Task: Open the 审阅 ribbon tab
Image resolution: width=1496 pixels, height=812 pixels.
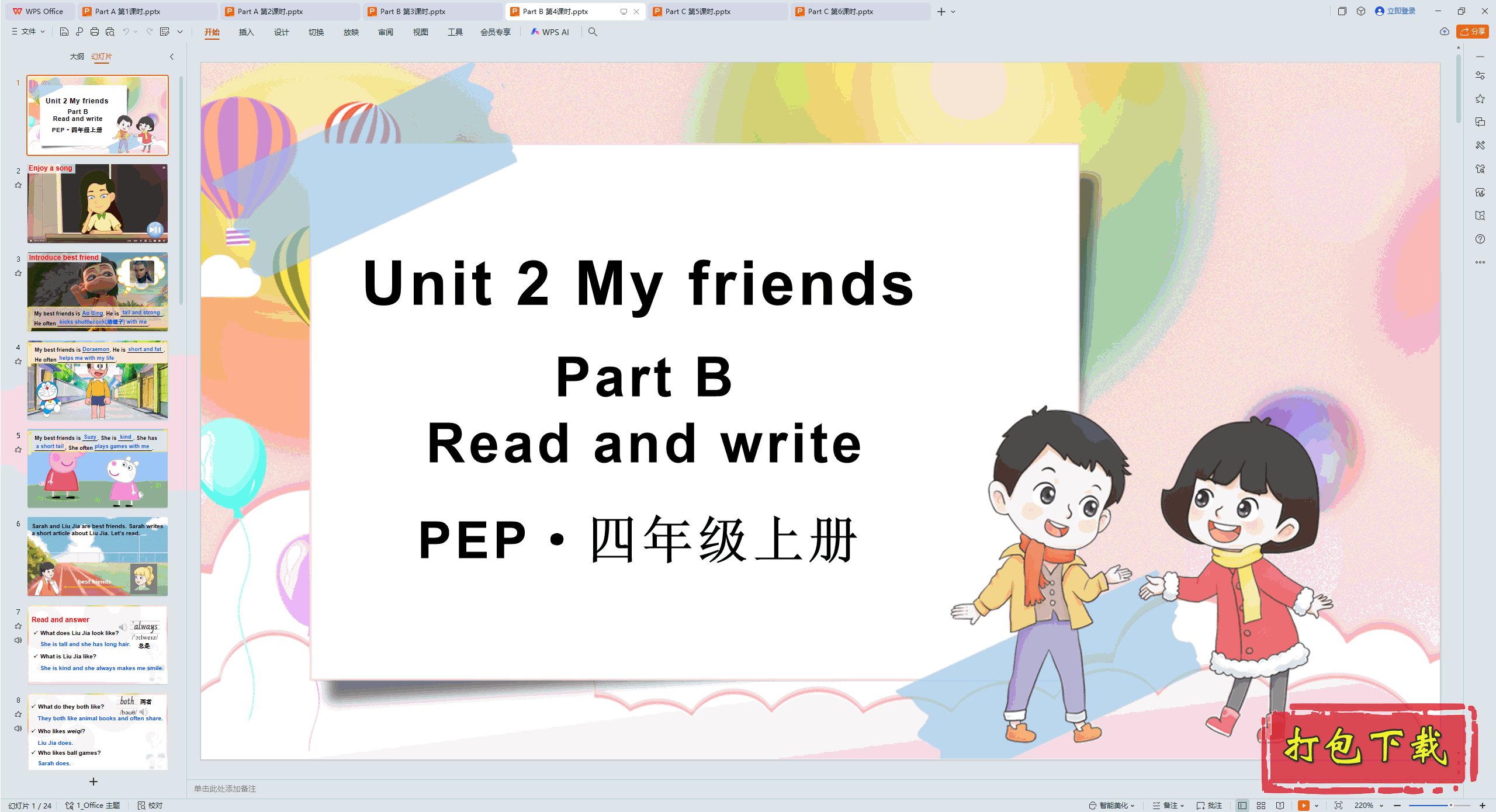Action: tap(386, 32)
